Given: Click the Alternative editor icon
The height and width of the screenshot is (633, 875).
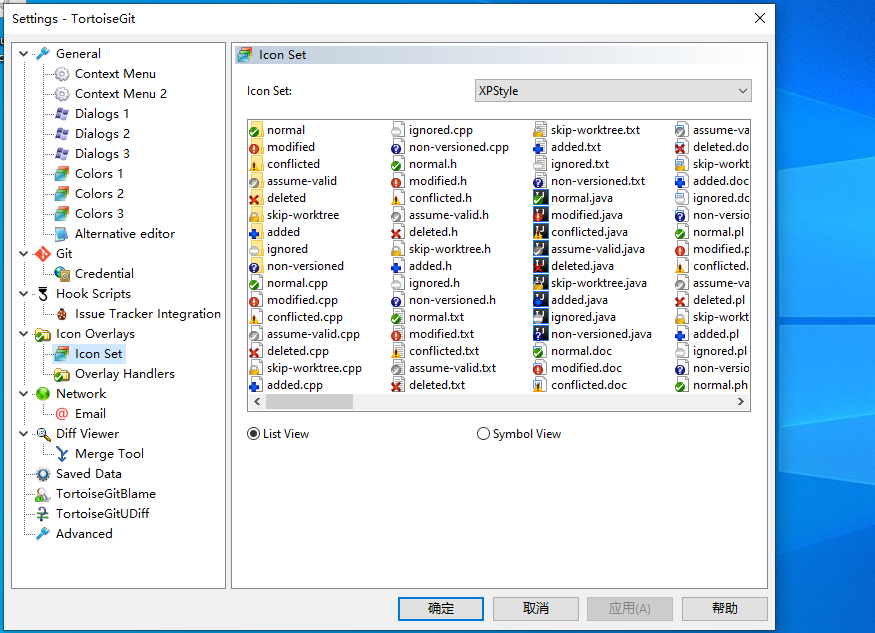Looking at the screenshot, I should (62, 234).
